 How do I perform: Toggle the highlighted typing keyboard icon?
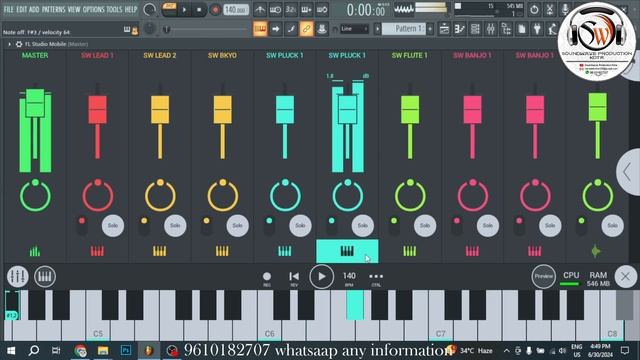(x=260, y=29)
